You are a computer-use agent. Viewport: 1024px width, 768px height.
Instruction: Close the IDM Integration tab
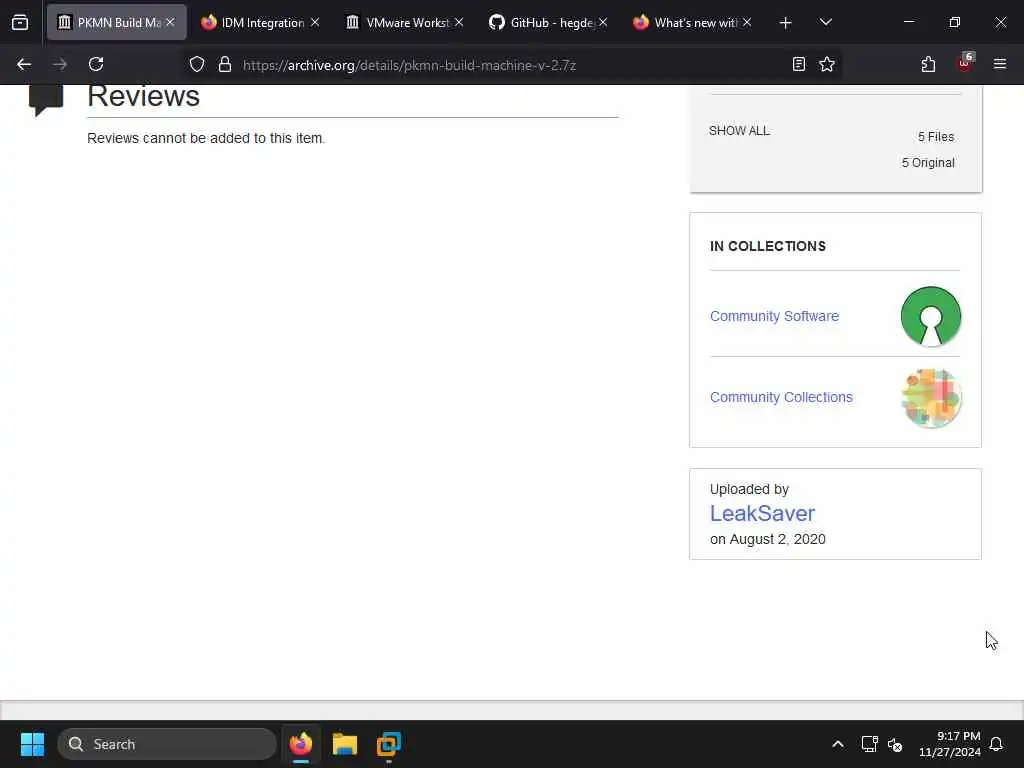point(315,23)
